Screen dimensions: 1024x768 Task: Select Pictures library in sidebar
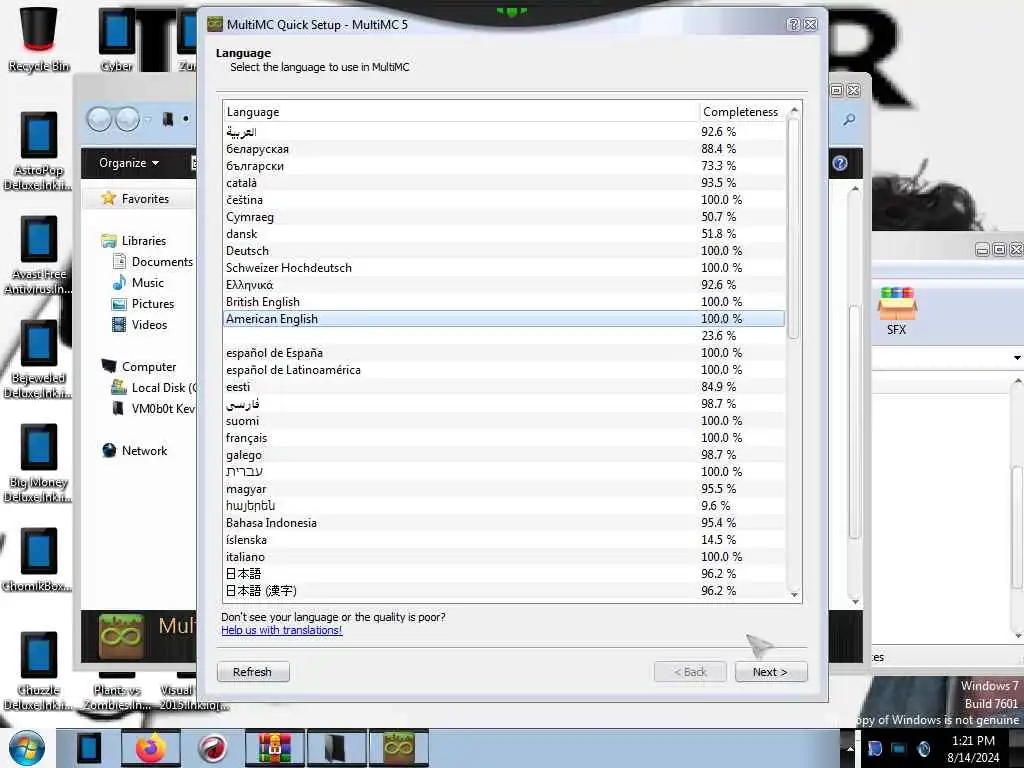point(143,304)
